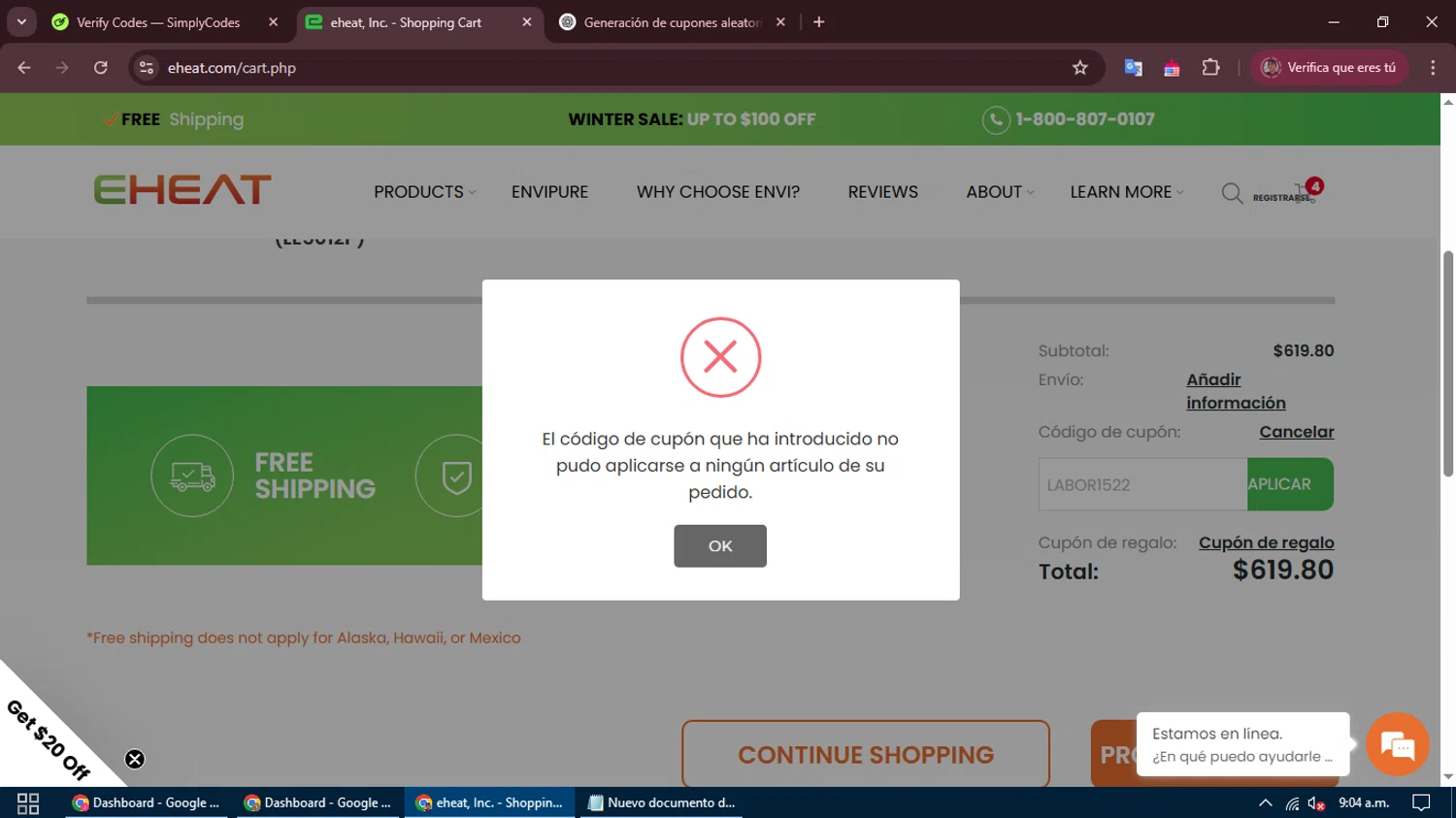Click the site information icon in address bar
The height and width of the screenshot is (818, 1456).
coord(147,67)
